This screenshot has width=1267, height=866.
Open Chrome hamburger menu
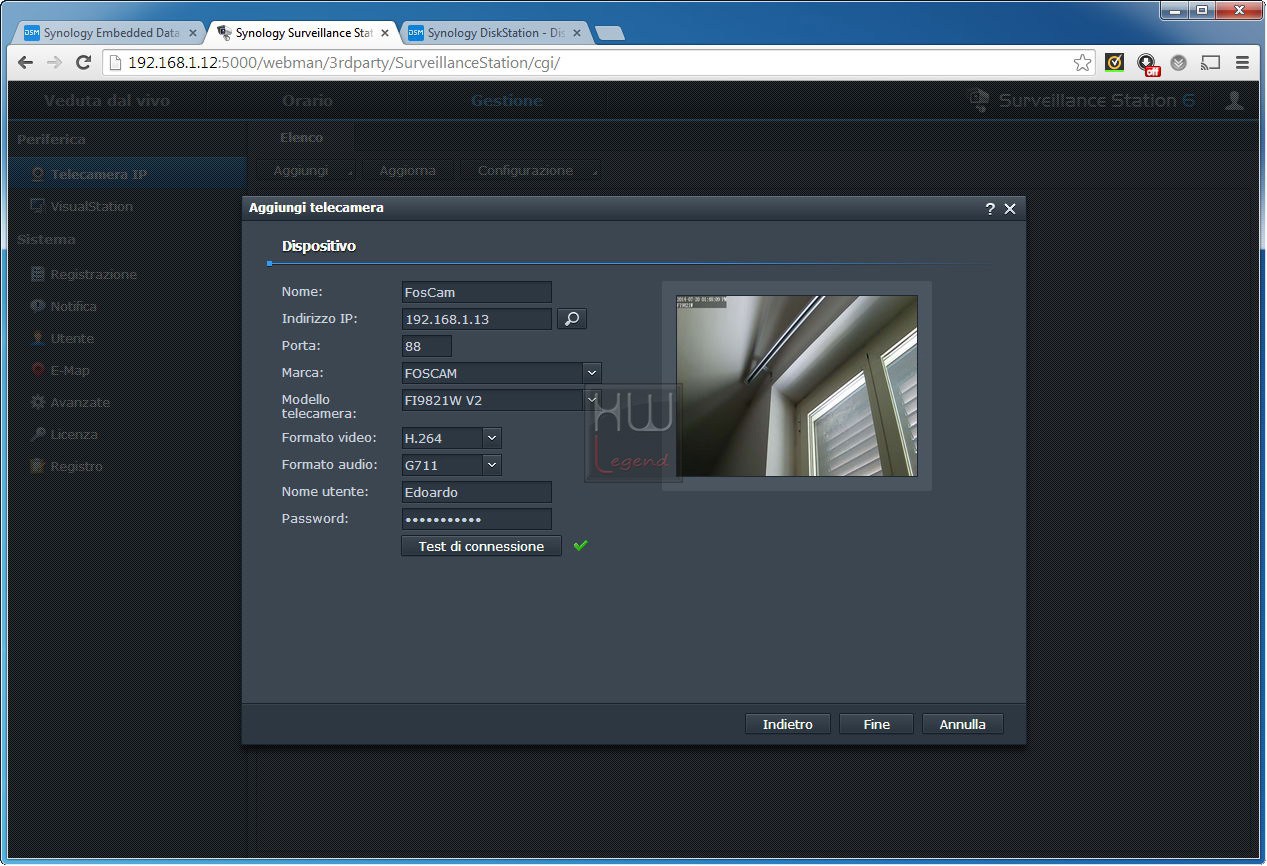(x=1242, y=62)
